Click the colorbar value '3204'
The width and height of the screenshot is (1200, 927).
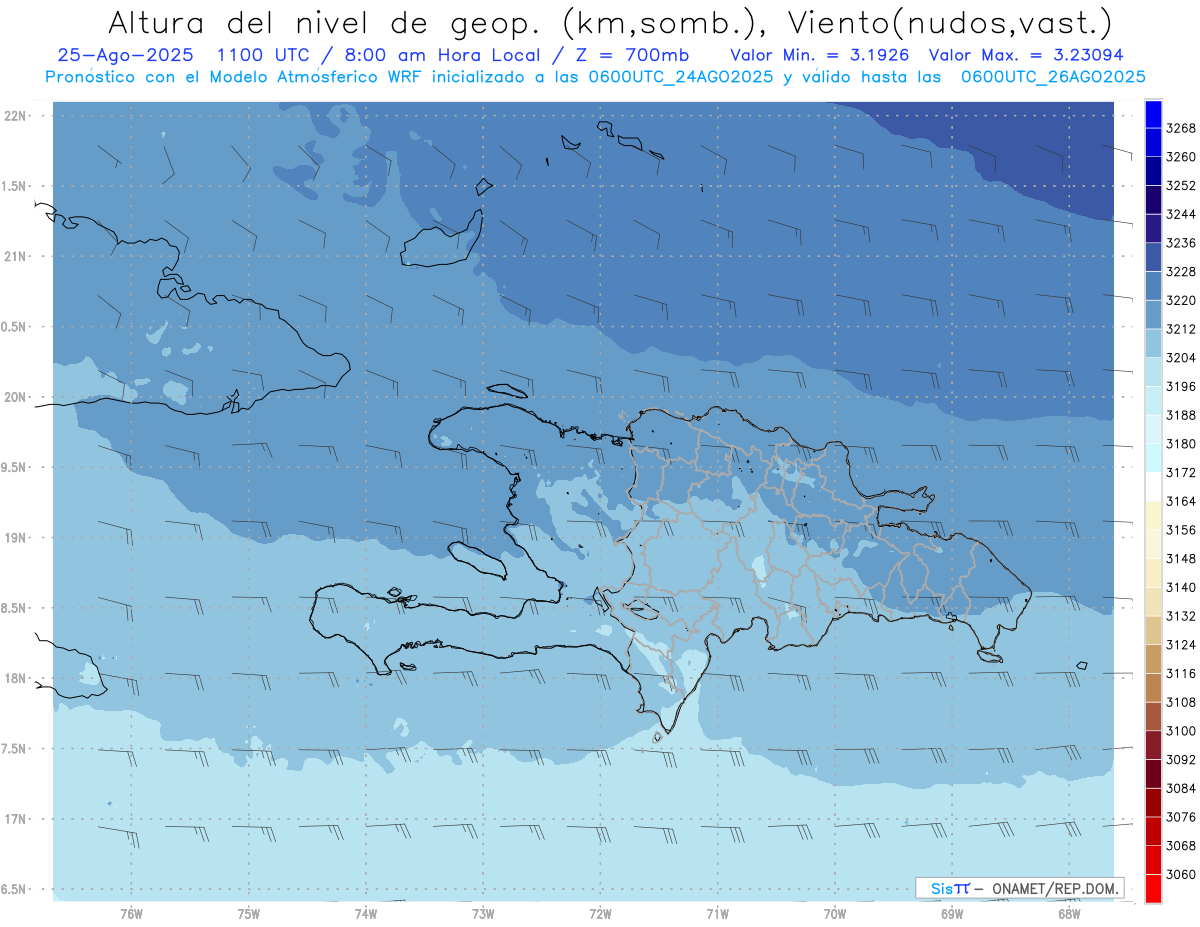[x=1181, y=358]
